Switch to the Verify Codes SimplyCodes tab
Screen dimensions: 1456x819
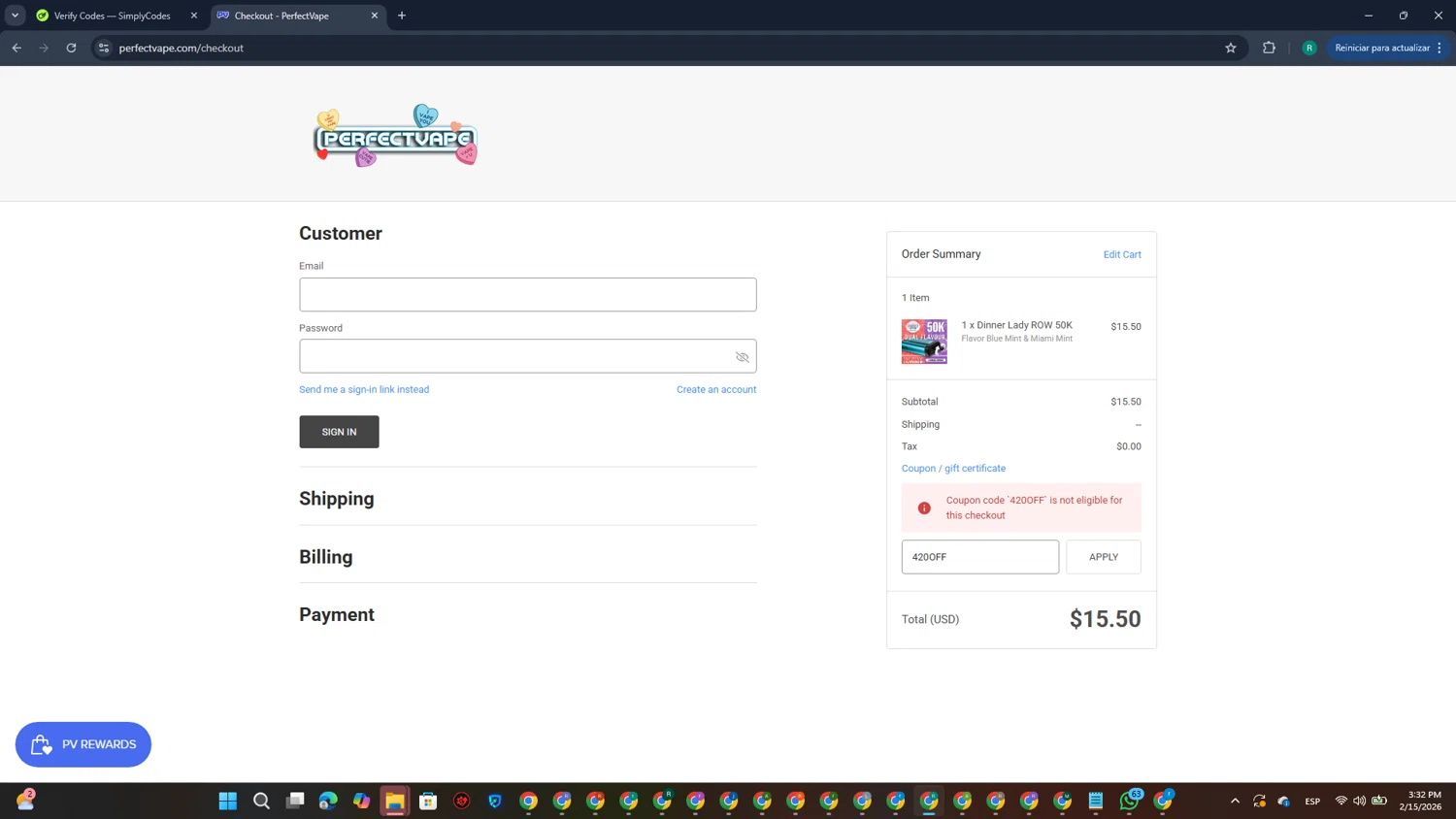click(x=112, y=16)
